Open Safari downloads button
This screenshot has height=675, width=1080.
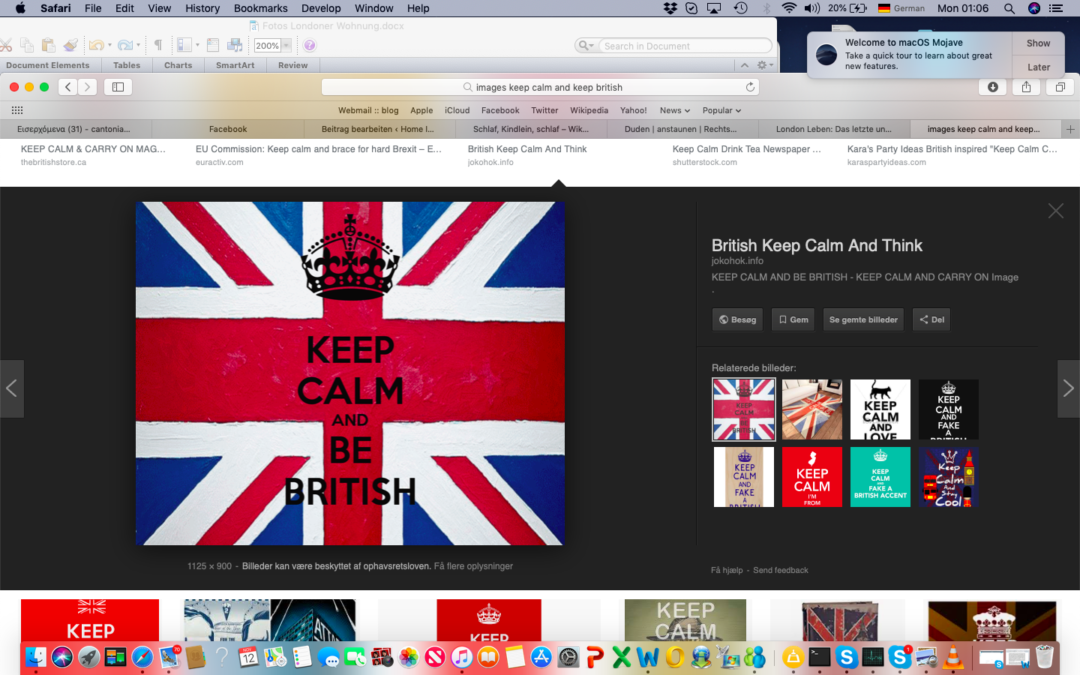993,87
